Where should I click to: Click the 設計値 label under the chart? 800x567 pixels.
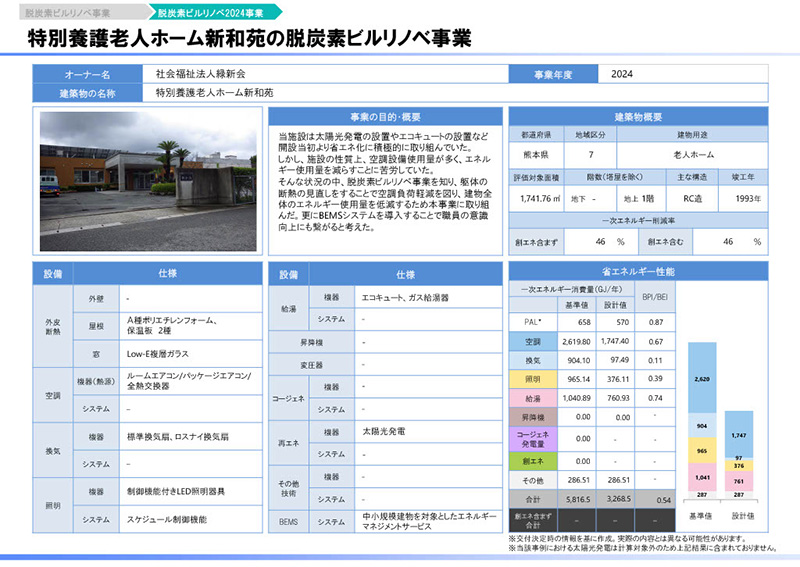[742, 516]
